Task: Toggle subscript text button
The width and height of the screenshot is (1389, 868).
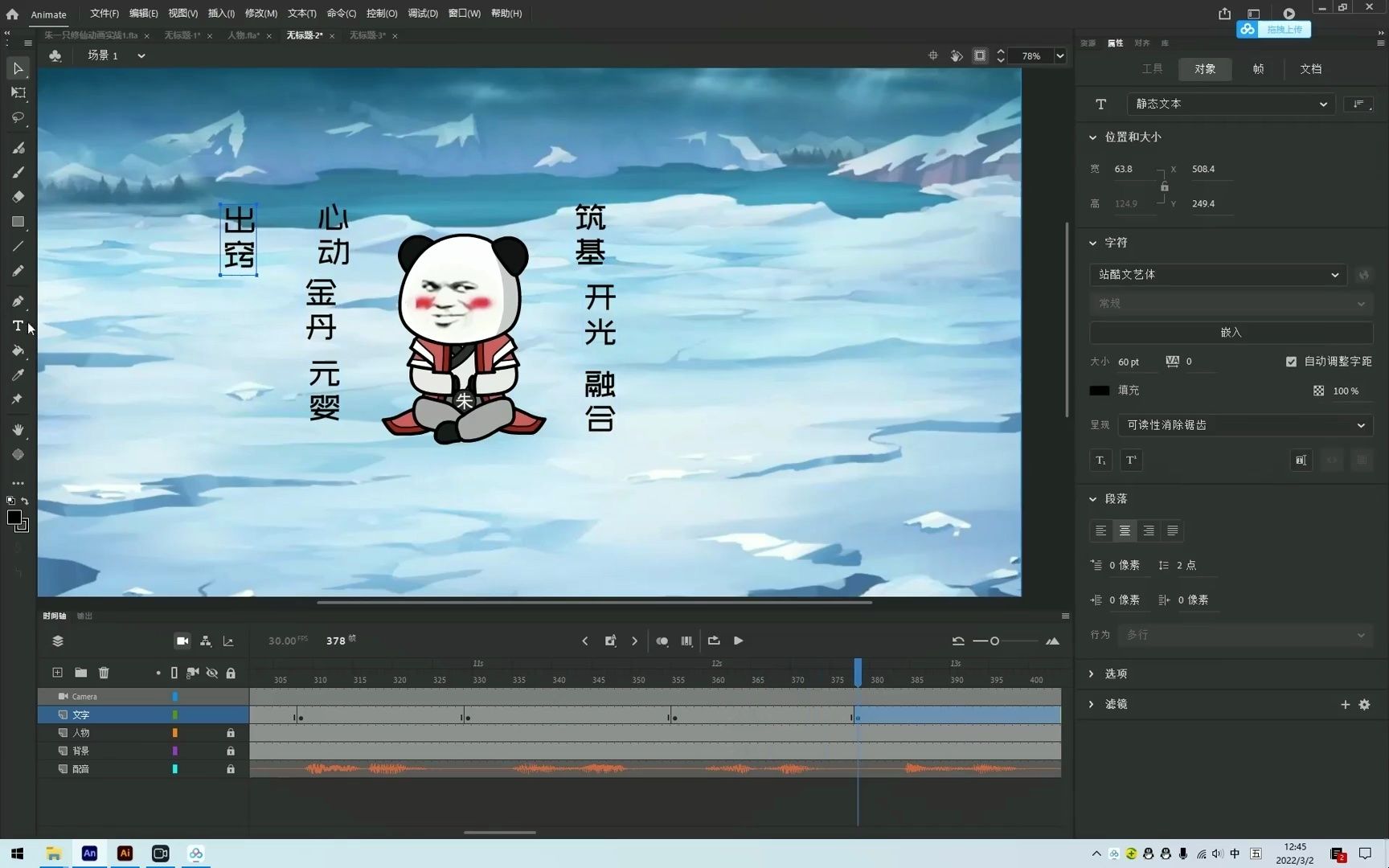Action: 1101,460
